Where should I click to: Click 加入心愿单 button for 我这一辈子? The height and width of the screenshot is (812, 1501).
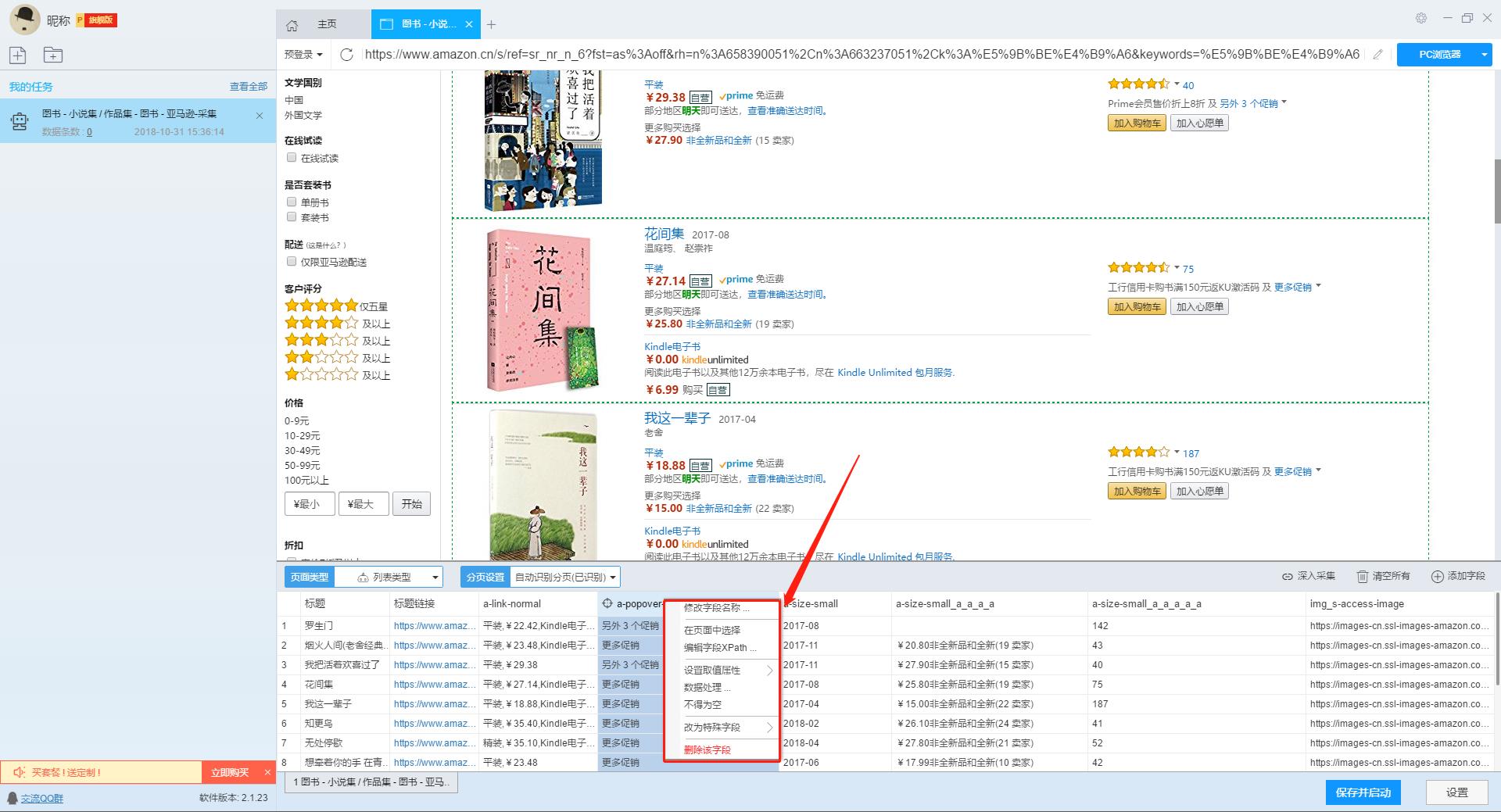[1199, 491]
